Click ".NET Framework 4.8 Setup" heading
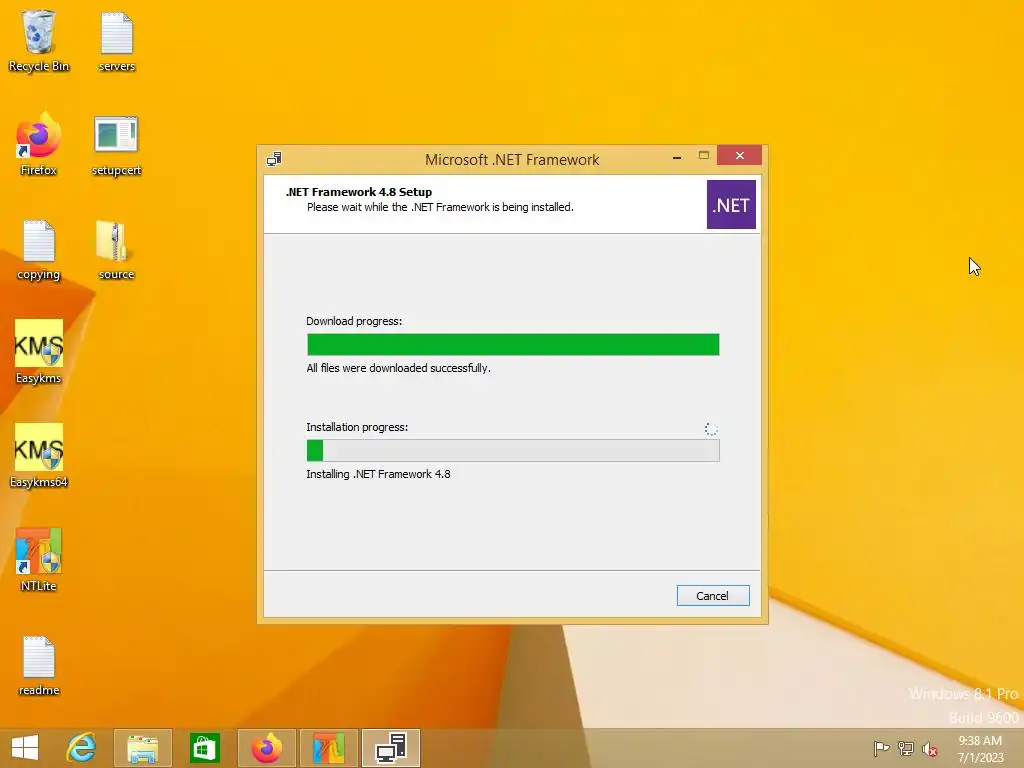This screenshot has height=768, width=1024. 359,192
